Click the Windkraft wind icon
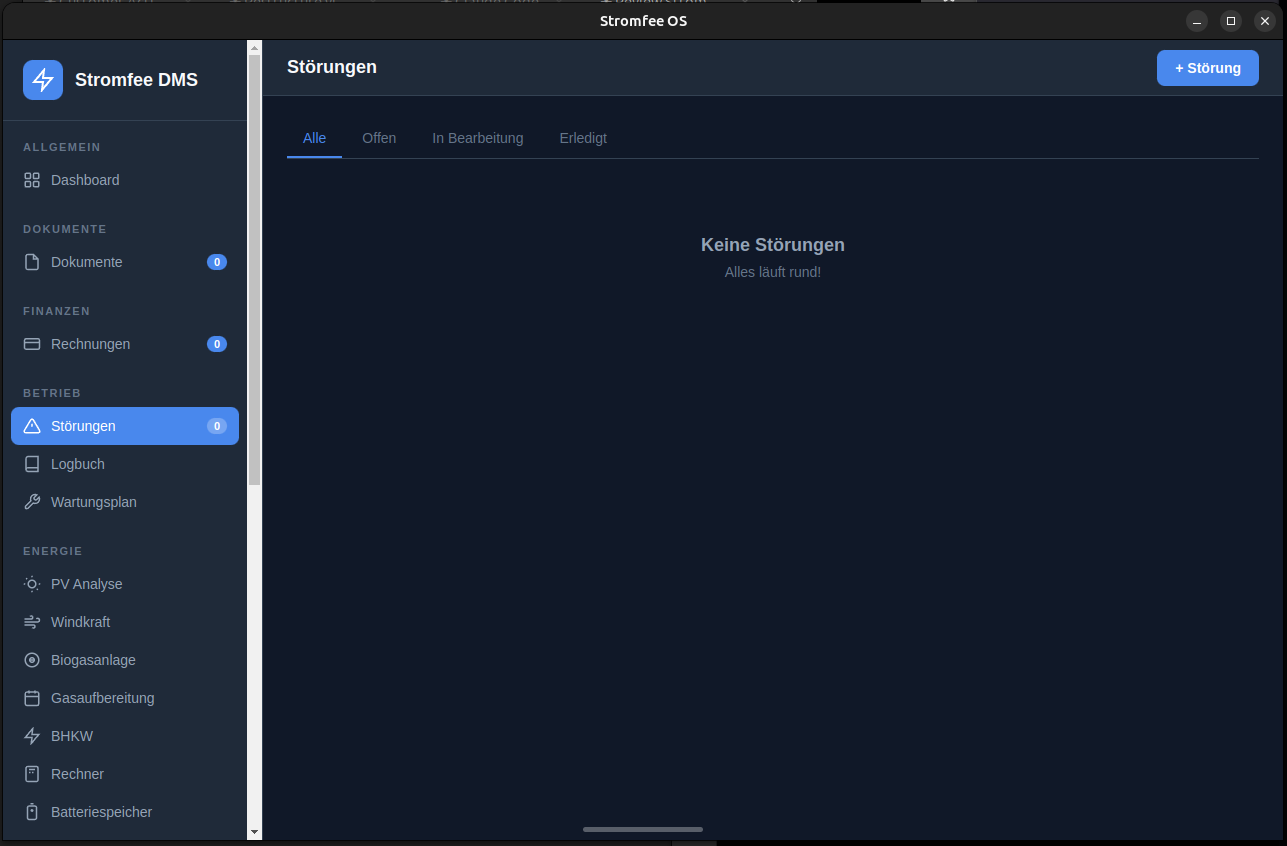Screen dimensions: 1287x846 [x=32, y=622]
